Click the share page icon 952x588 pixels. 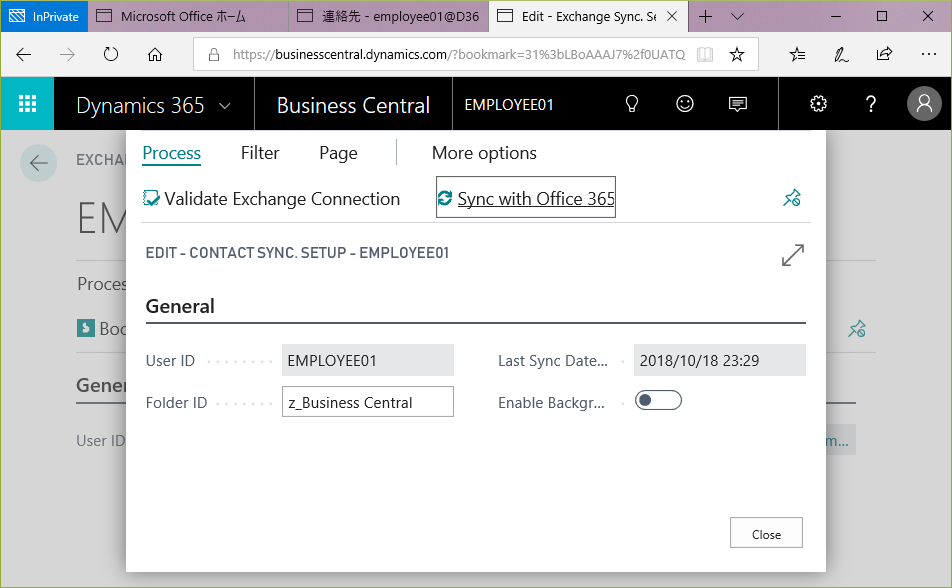[885, 54]
